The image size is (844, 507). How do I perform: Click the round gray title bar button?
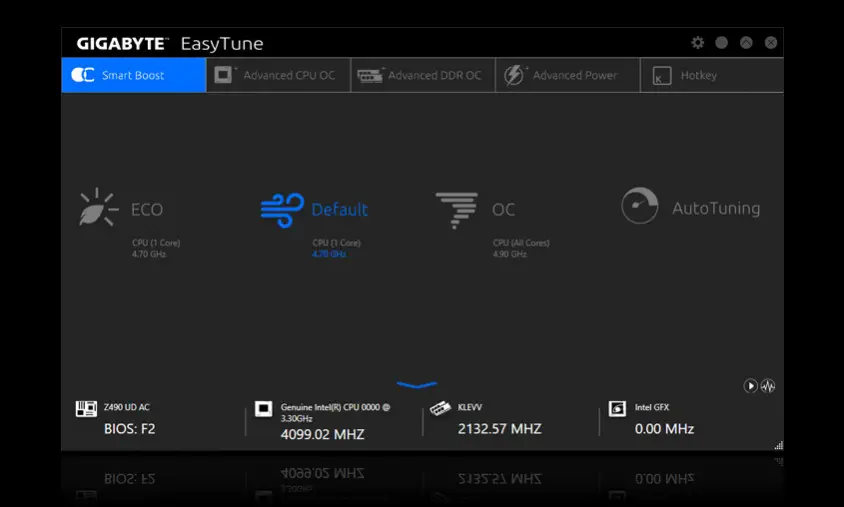(x=722, y=43)
